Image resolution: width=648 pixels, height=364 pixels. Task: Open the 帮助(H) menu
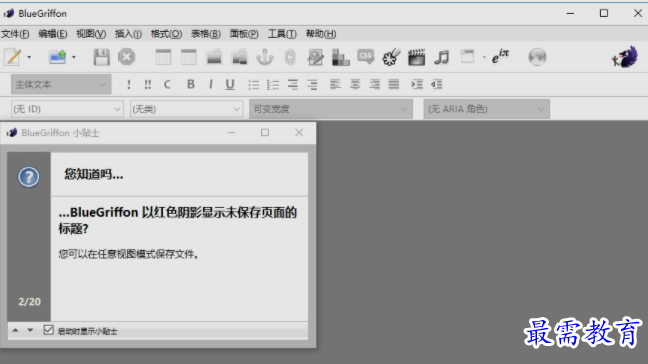click(321, 34)
